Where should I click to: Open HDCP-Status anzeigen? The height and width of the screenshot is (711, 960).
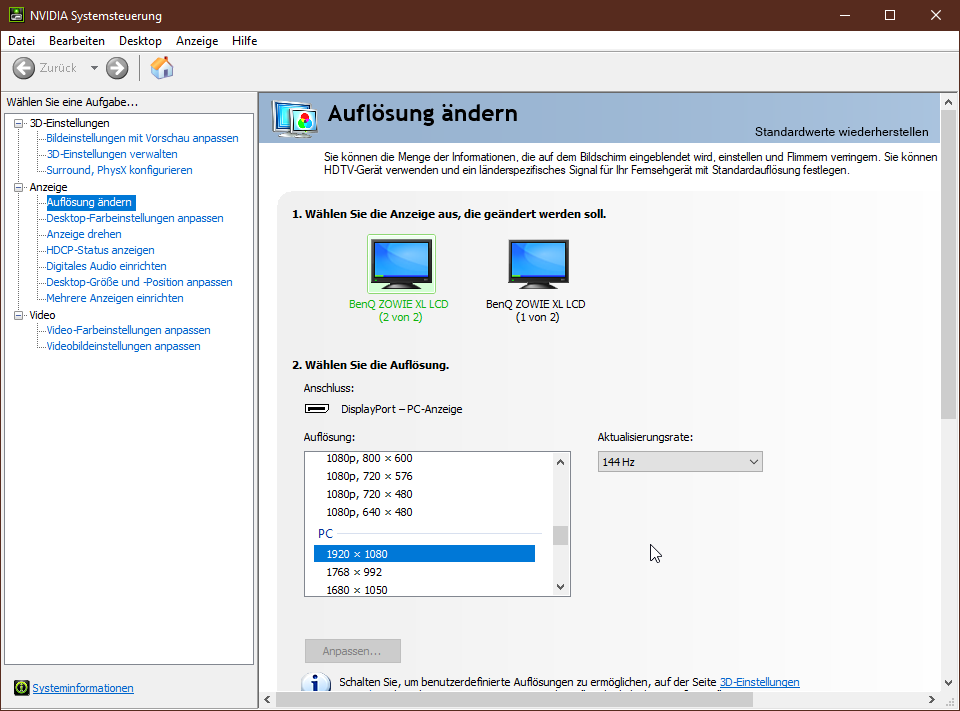100,250
